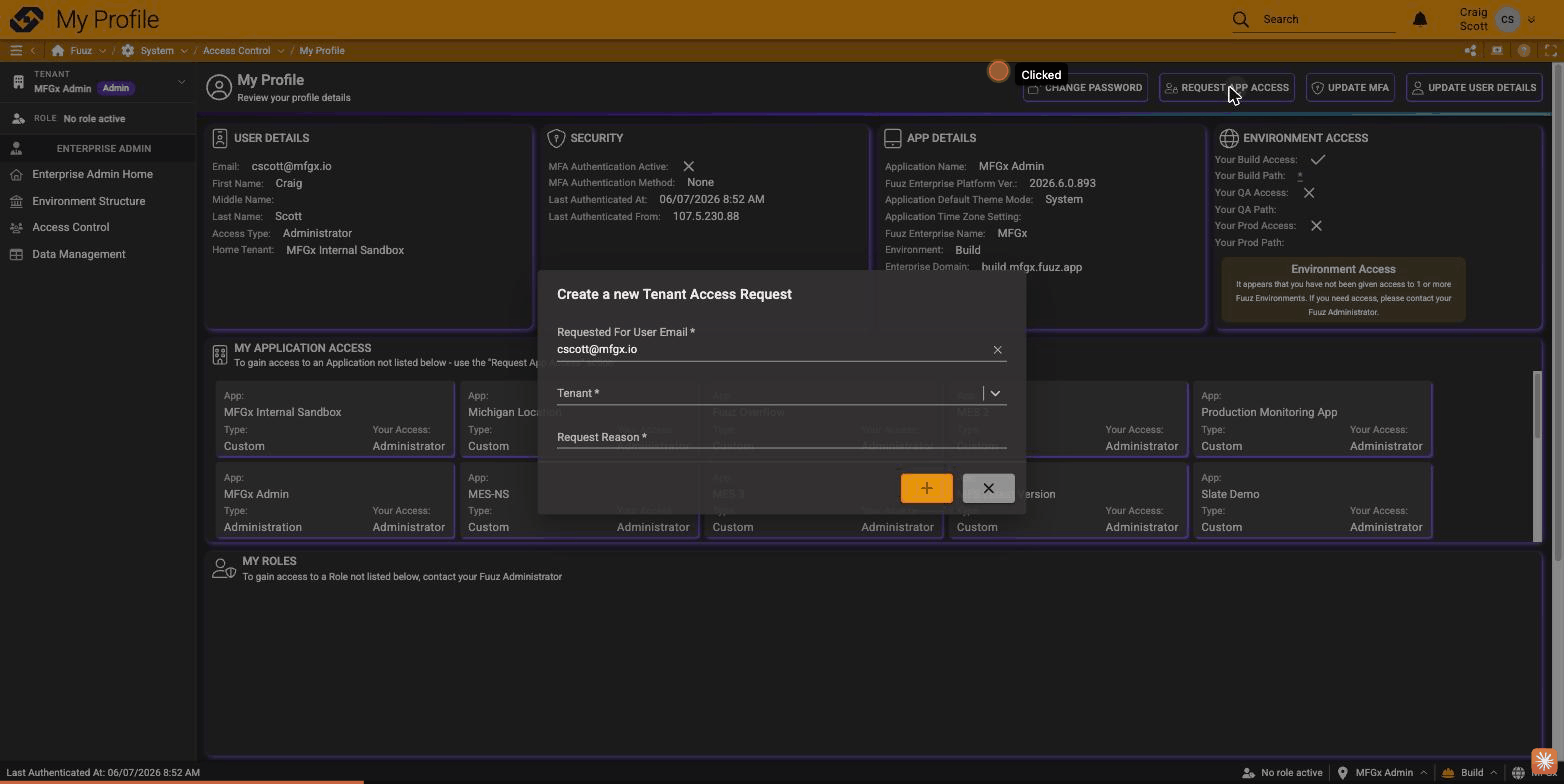Expand the user menu double chevron

1531,19
